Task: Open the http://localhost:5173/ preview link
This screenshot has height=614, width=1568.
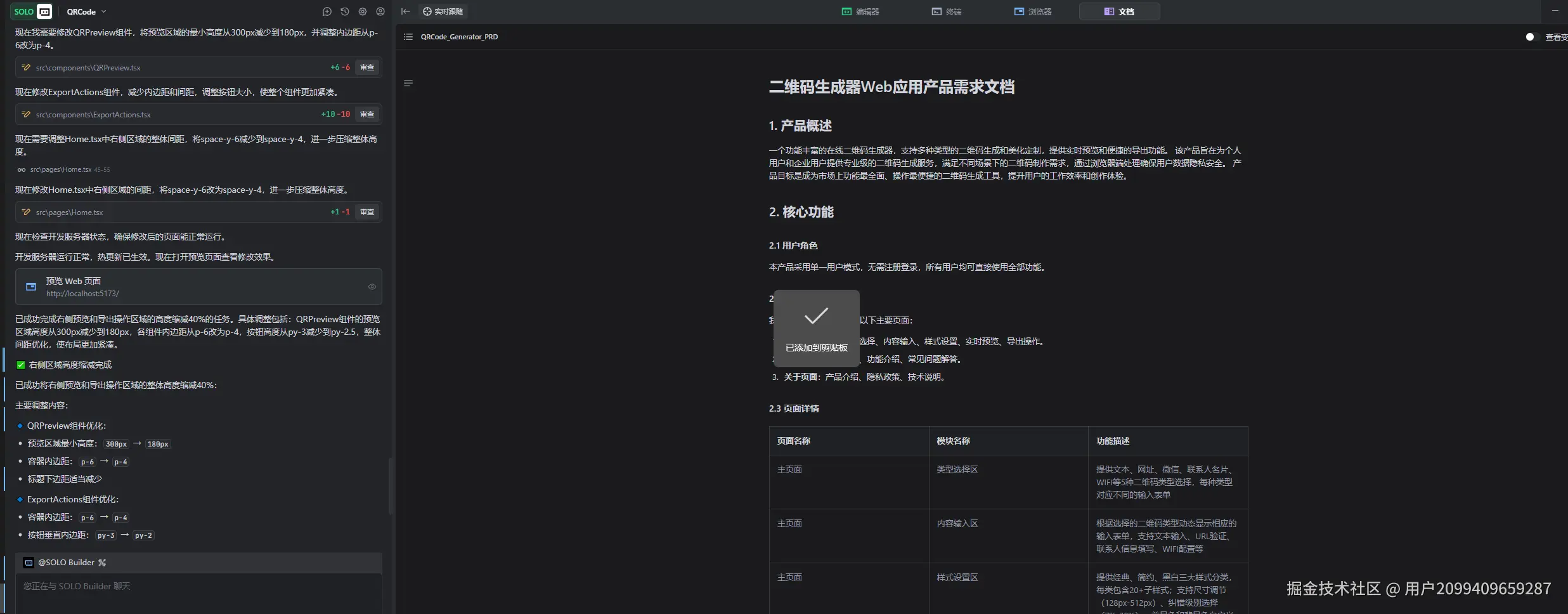Action: [x=82, y=294]
